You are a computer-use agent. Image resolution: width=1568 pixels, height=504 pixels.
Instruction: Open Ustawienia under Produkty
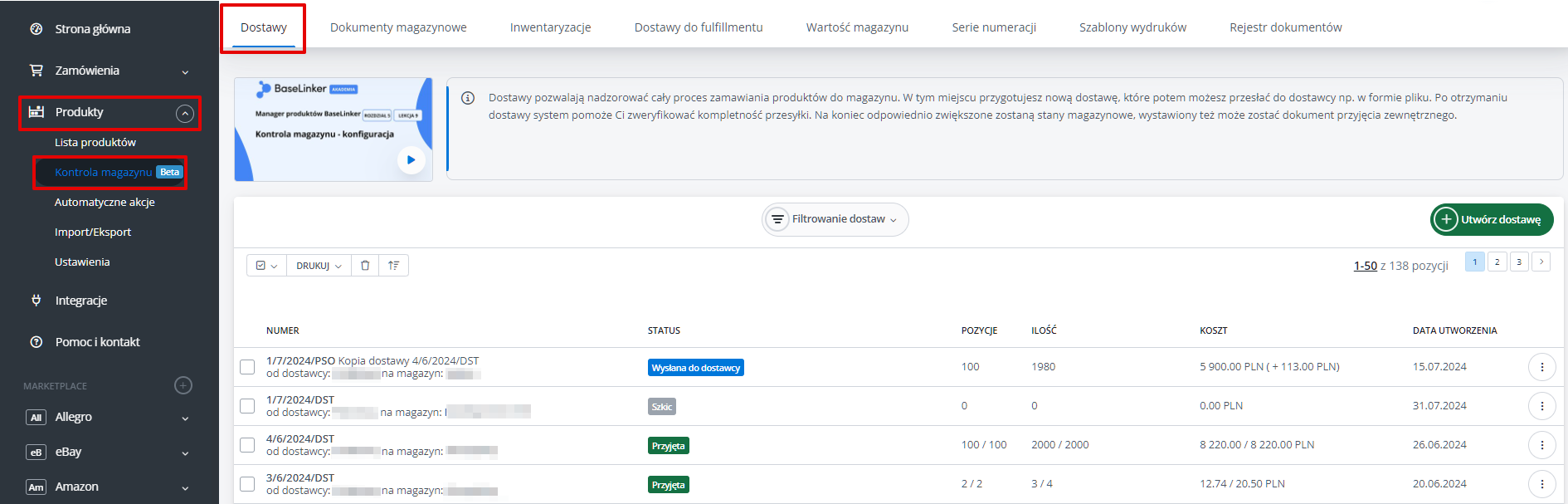[82, 262]
